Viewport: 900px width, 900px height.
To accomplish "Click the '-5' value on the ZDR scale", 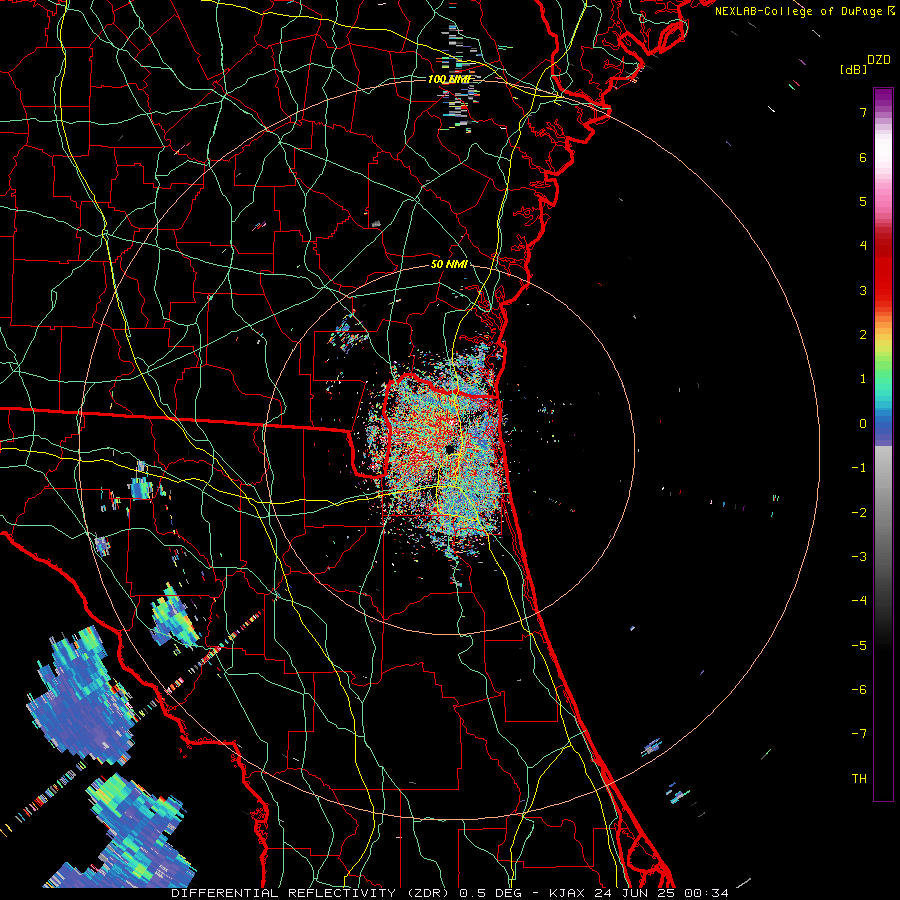I will point(859,645).
